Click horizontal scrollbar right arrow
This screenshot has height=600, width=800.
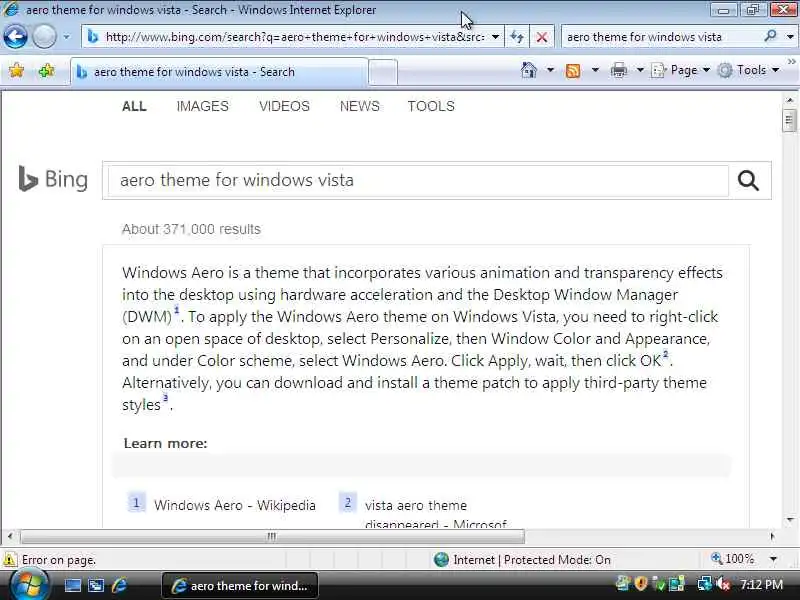point(772,536)
